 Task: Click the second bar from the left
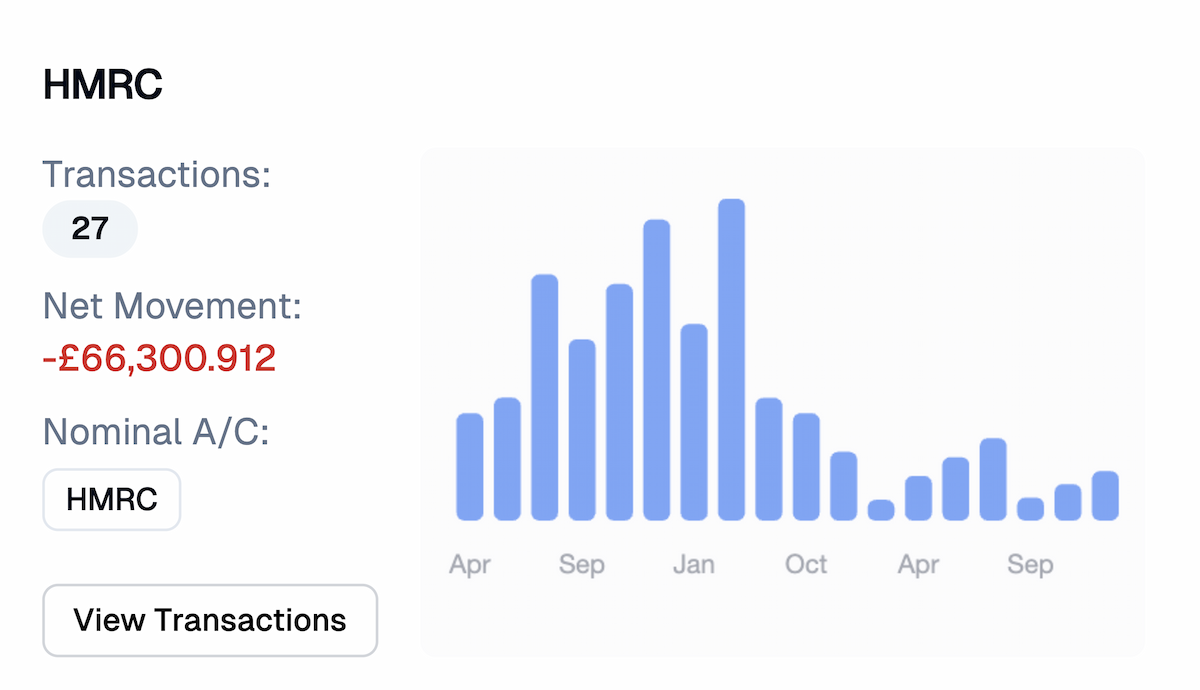pos(507,459)
